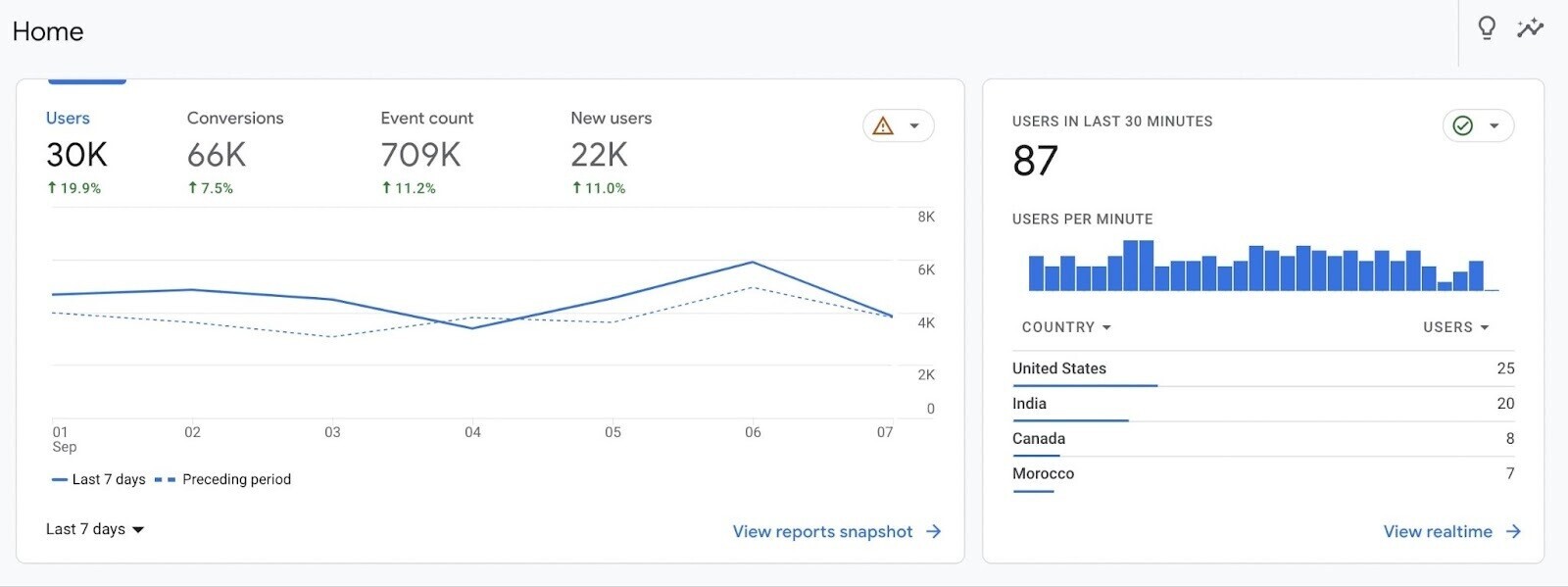Viewport: 1568px width, 587px height.
Task: Click the United States country row
Action: coord(1262,368)
